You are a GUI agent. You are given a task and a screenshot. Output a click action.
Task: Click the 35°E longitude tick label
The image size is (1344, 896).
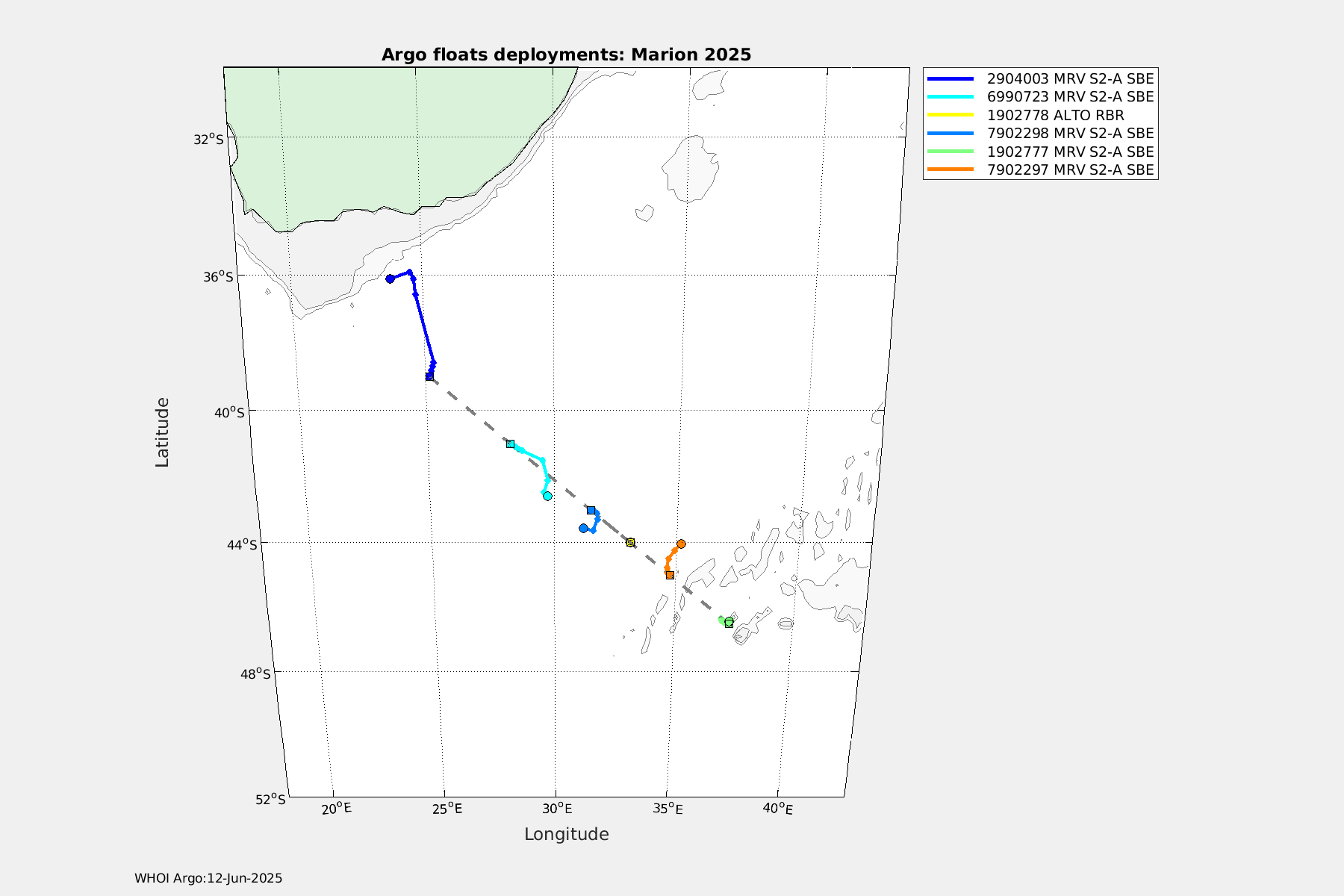pyautogui.click(x=668, y=809)
